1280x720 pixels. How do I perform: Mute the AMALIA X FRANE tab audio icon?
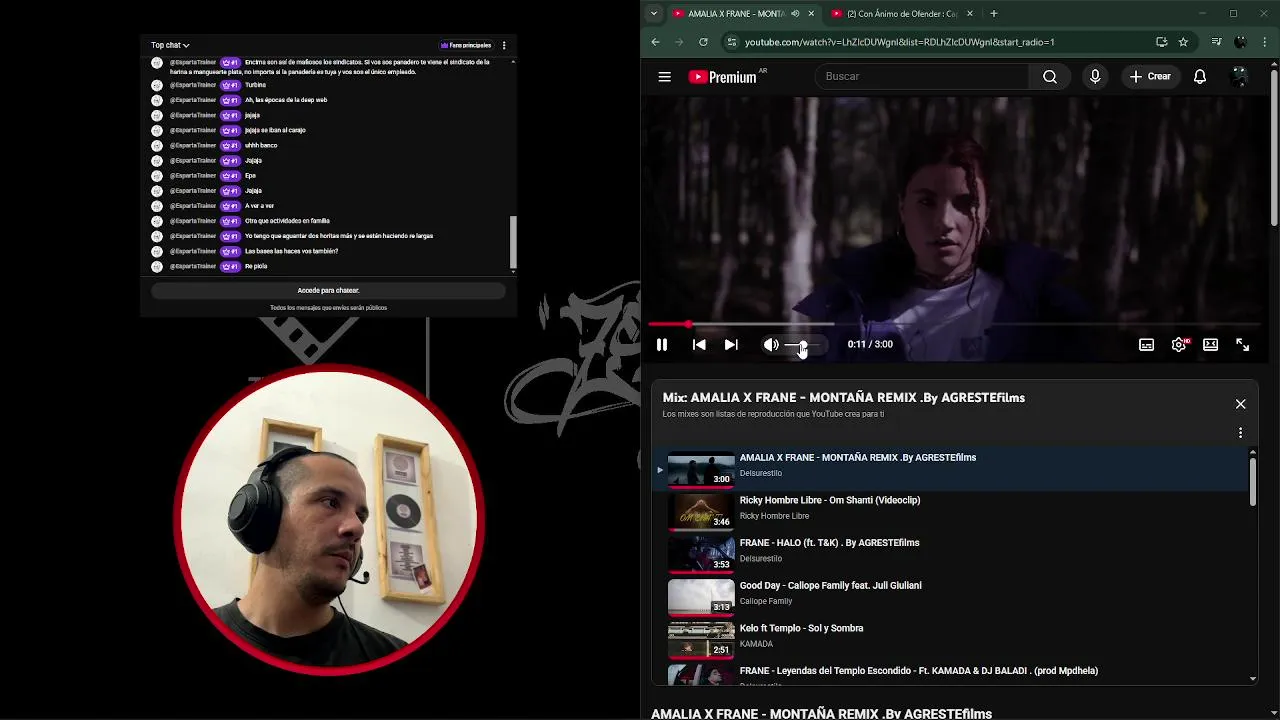pyautogui.click(x=795, y=14)
